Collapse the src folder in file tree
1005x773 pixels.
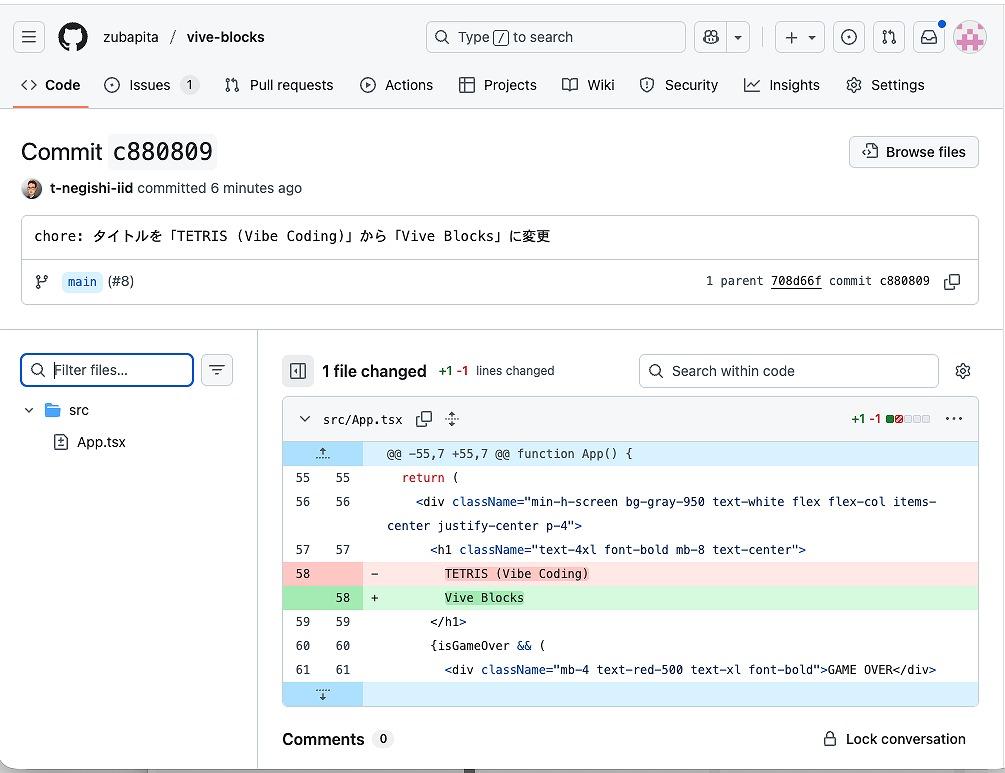(x=29, y=410)
